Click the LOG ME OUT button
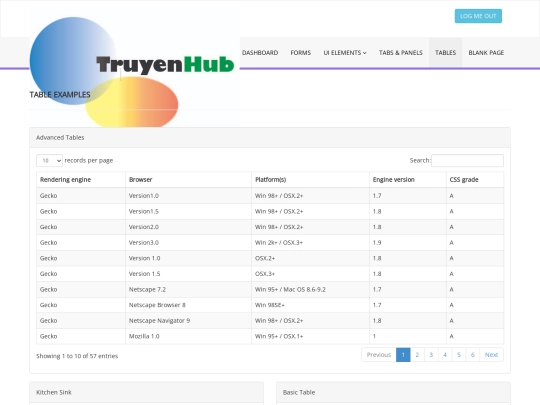 tap(478, 16)
